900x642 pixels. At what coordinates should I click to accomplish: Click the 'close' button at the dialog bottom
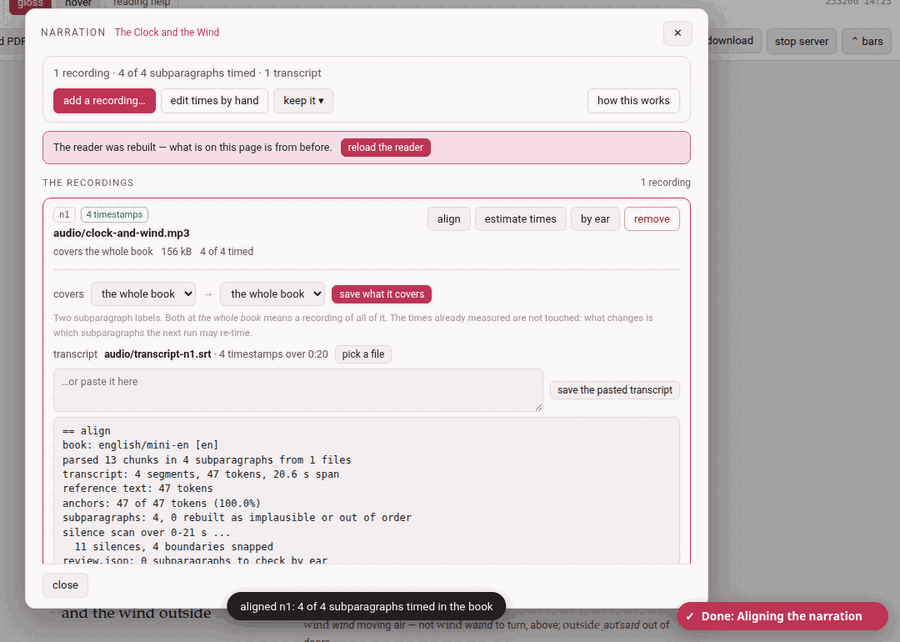coord(65,585)
